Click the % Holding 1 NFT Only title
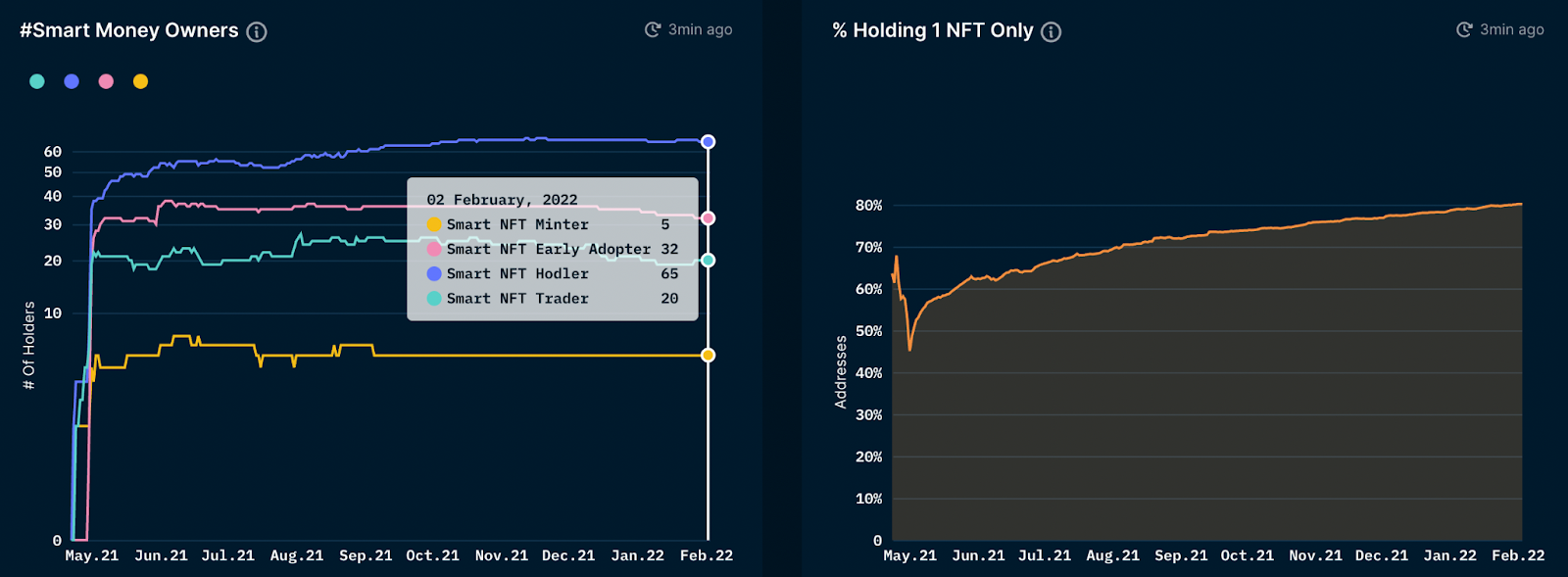The width and height of the screenshot is (1568, 577). 933,30
